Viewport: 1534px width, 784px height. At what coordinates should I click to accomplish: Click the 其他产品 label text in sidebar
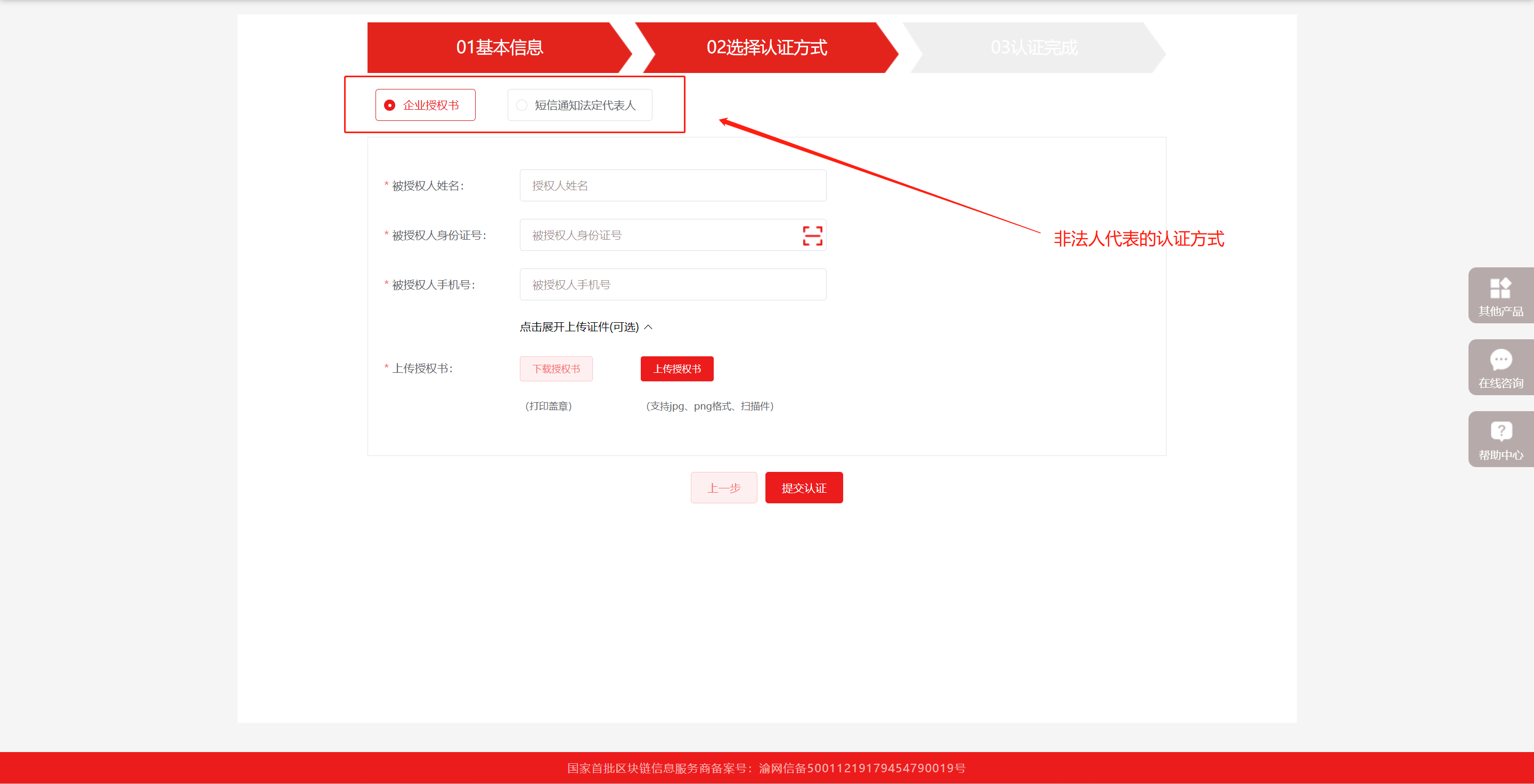[1500, 312]
